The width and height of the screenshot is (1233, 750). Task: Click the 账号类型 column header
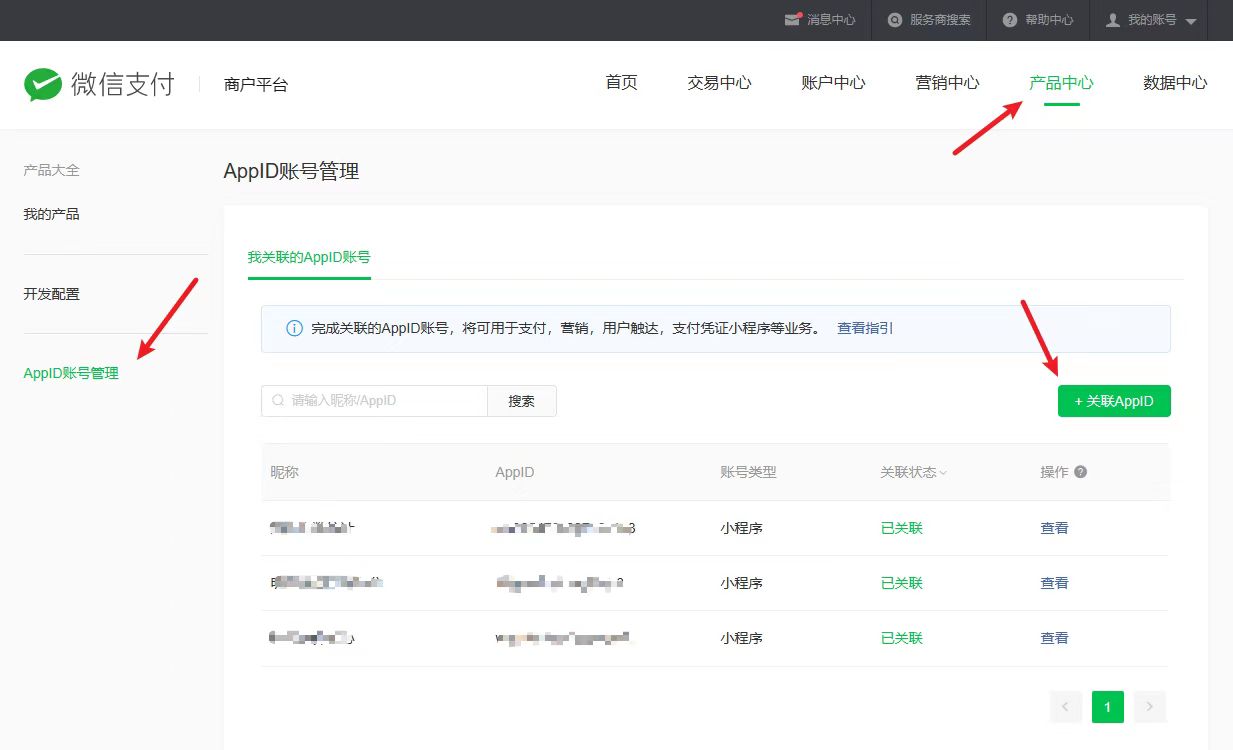click(748, 472)
